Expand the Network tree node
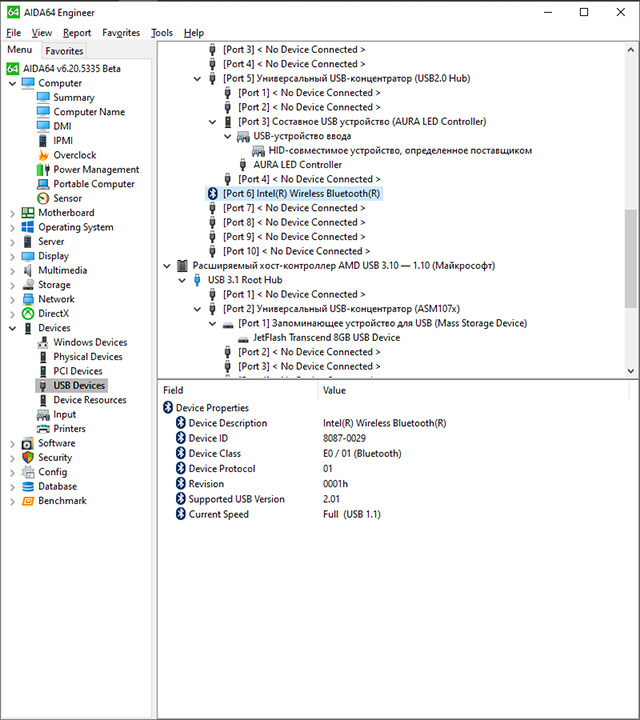This screenshot has height=720, width=640. pos(12,299)
